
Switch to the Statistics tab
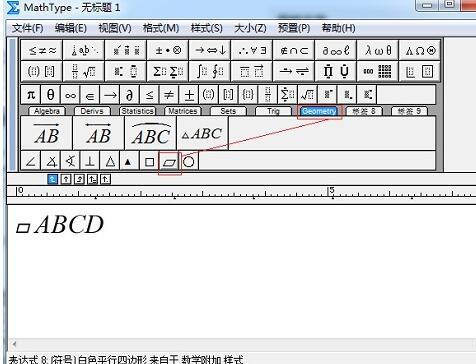click(x=137, y=111)
